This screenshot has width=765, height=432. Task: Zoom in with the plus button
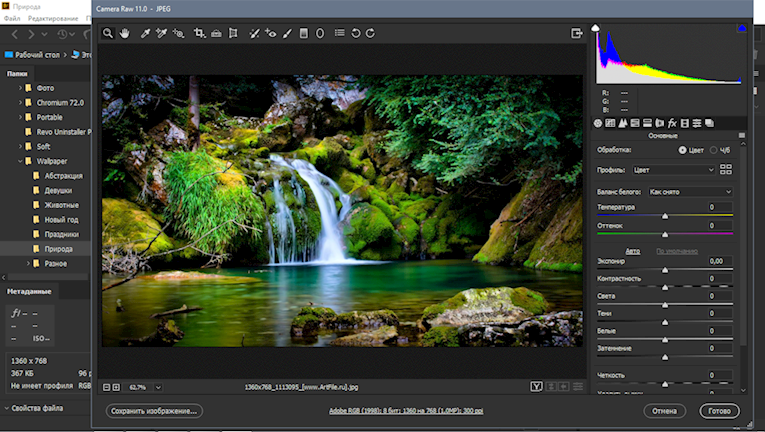[116, 387]
